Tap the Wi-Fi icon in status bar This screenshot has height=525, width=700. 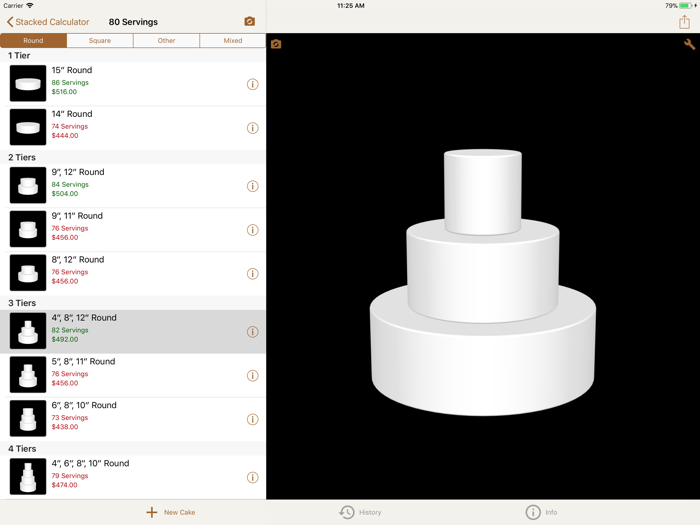coord(30,5)
